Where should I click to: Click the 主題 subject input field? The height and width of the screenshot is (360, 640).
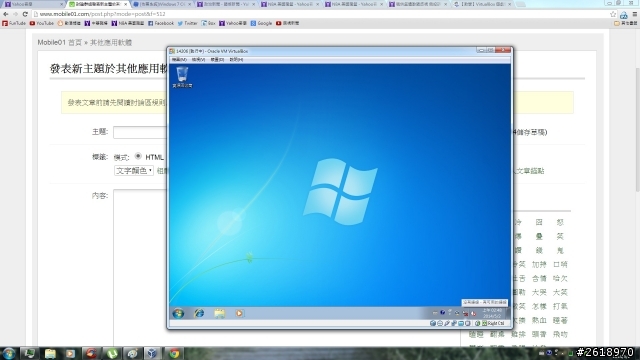pyautogui.click(x=140, y=132)
